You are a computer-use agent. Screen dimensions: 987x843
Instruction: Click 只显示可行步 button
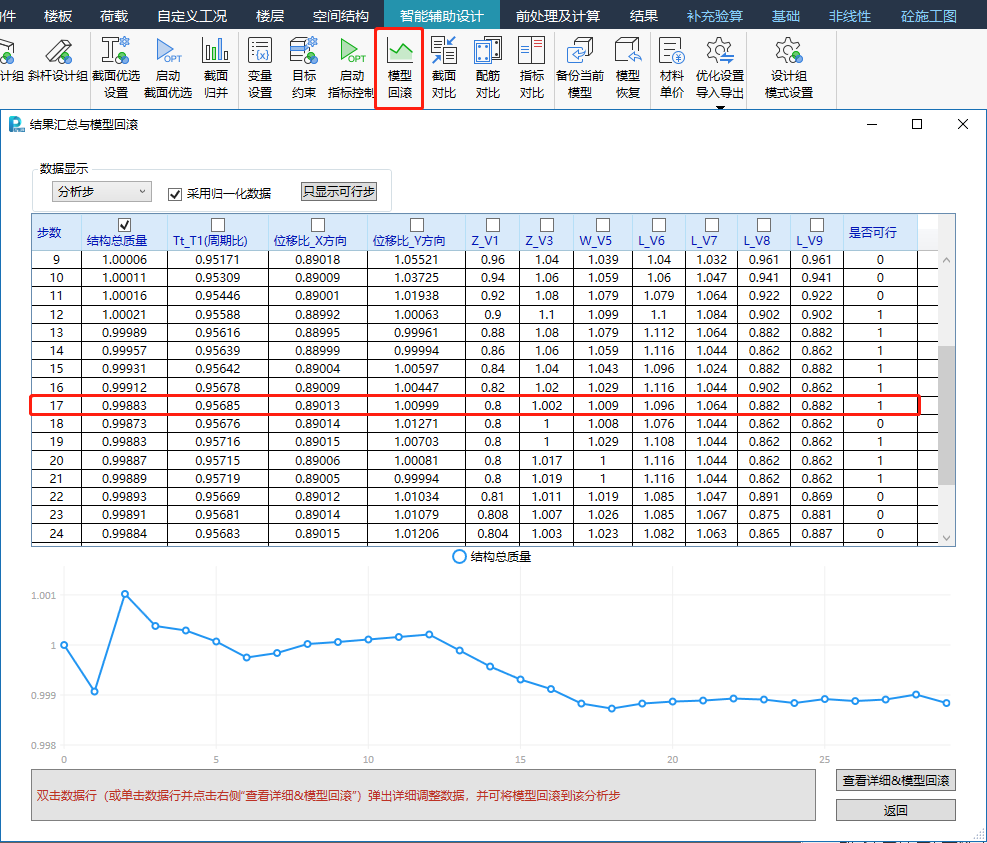pyautogui.click(x=339, y=191)
